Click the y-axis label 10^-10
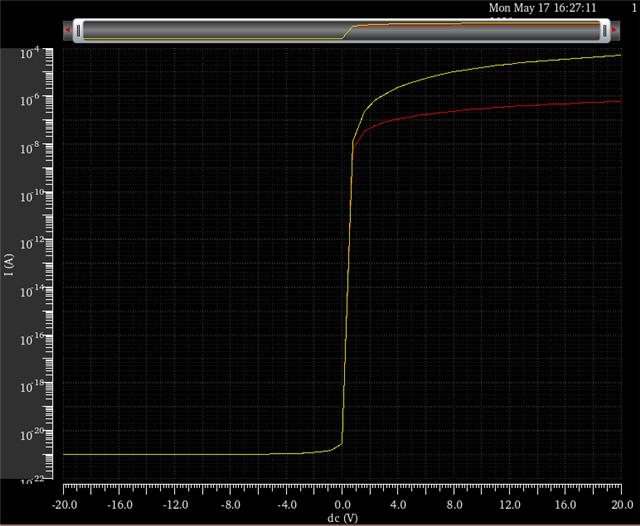Viewport: 640px width, 526px height. (x=32, y=196)
